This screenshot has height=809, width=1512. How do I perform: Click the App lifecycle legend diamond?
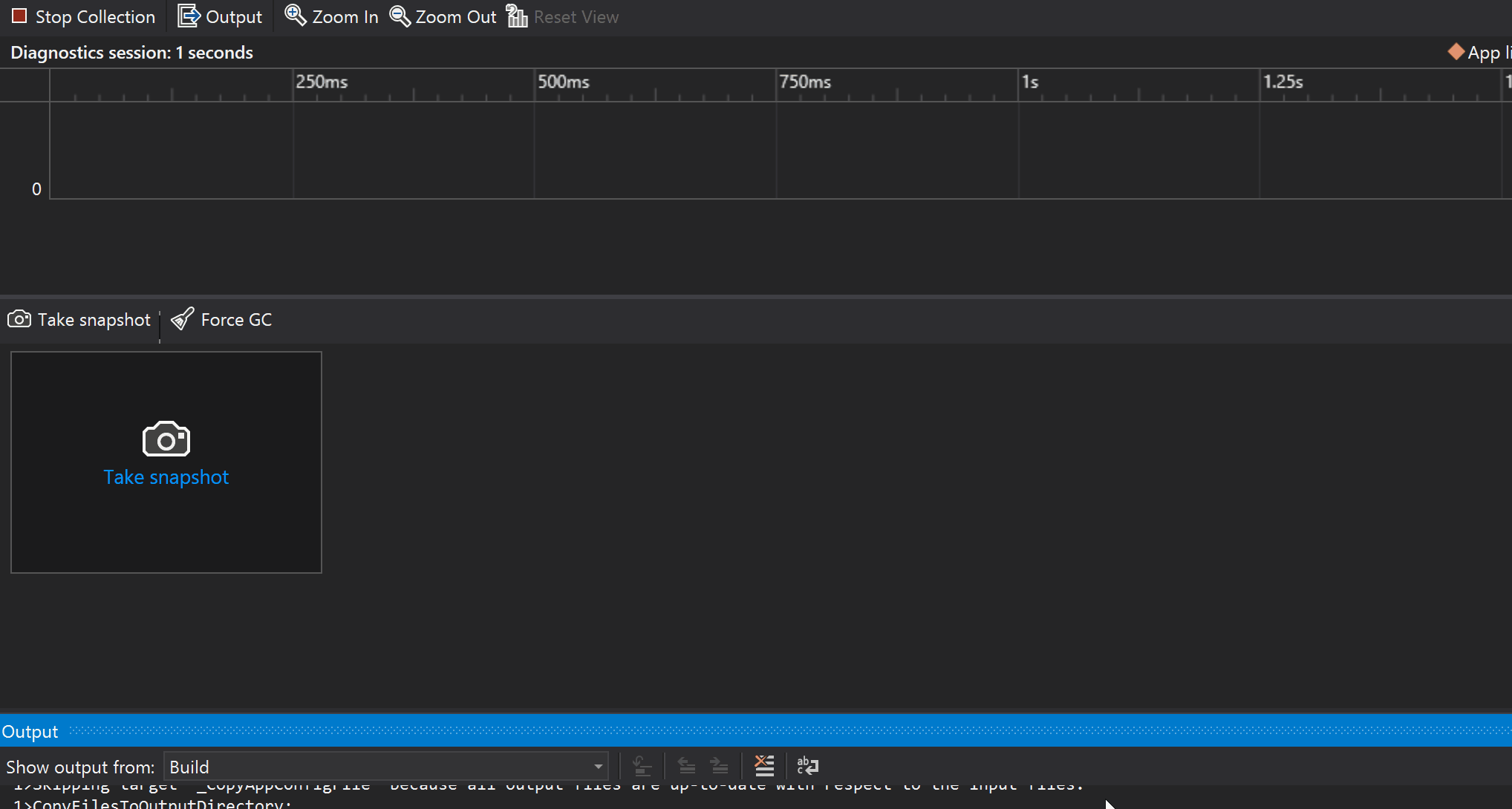(1456, 52)
